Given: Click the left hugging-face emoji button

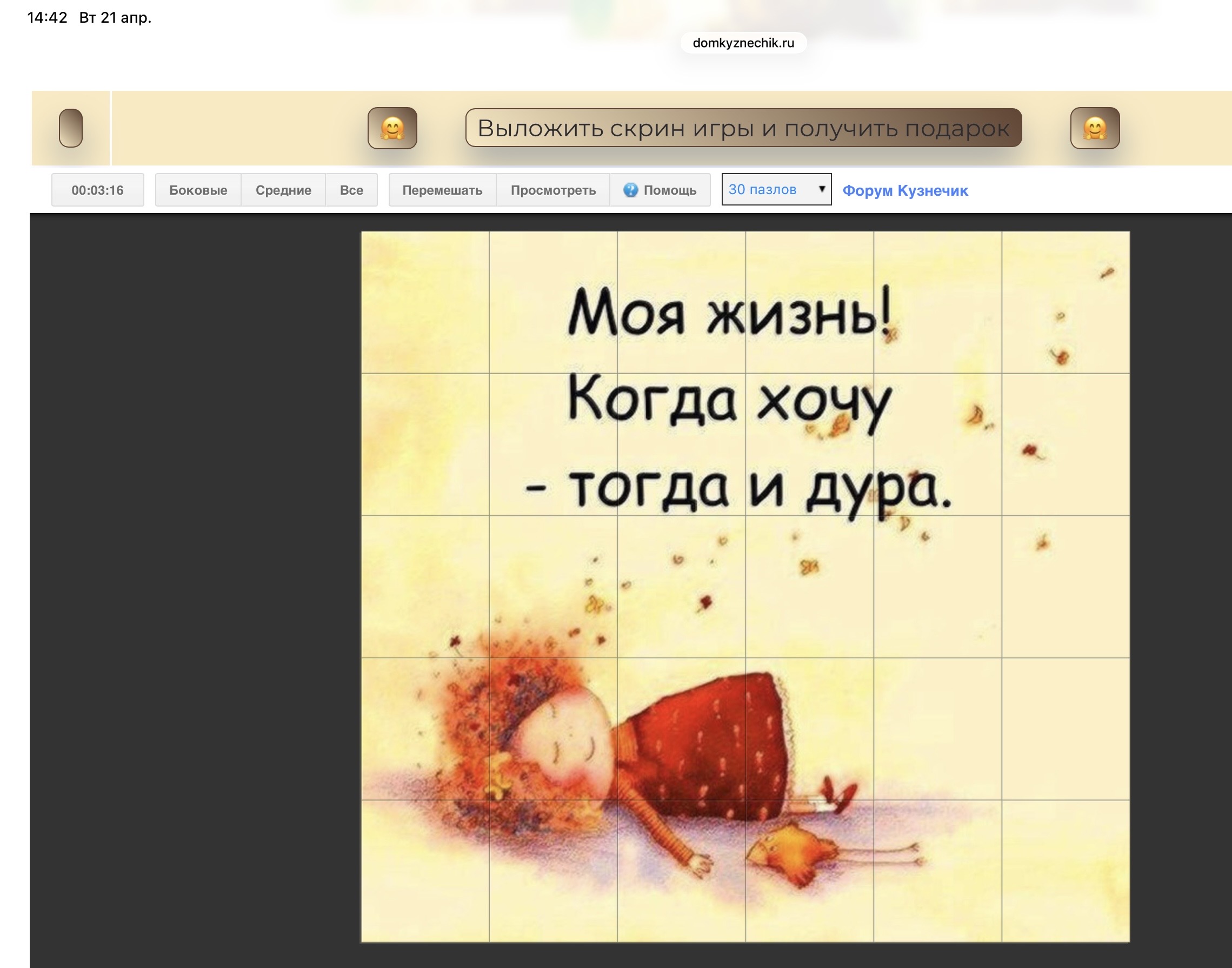Looking at the screenshot, I should (x=392, y=128).
